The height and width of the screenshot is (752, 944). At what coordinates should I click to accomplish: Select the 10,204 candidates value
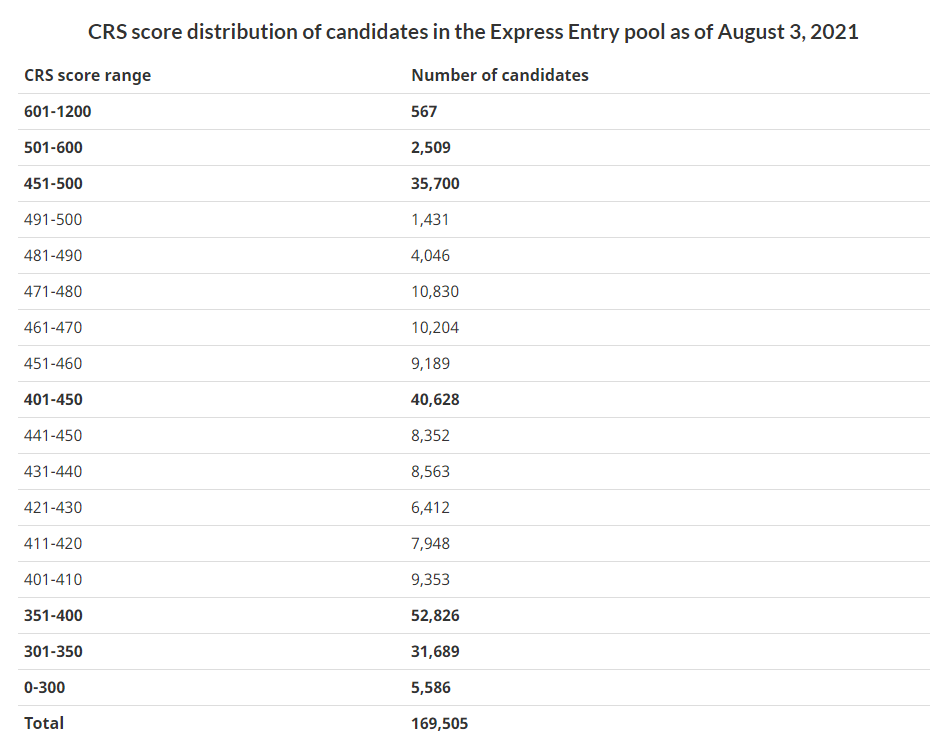435,327
